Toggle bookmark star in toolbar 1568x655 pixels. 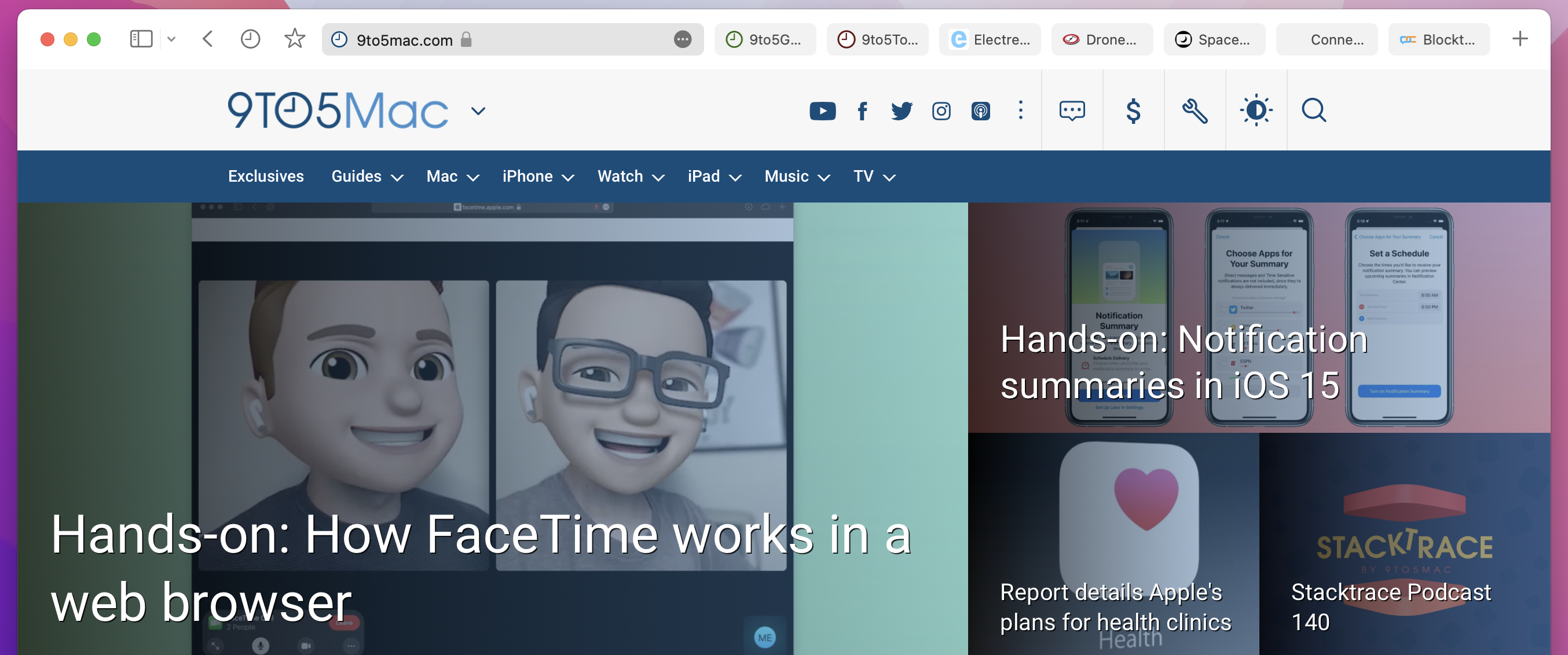(295, 39)
